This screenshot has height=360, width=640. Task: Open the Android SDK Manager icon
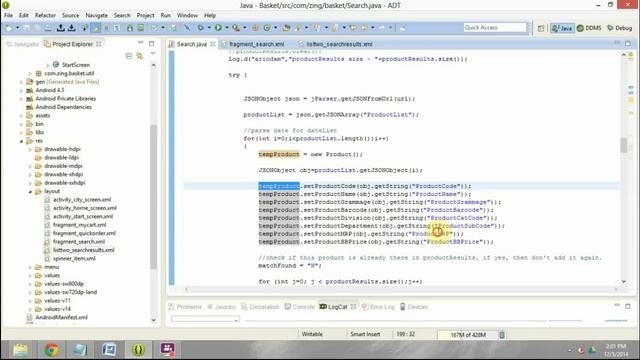click(x=130, y=28)
